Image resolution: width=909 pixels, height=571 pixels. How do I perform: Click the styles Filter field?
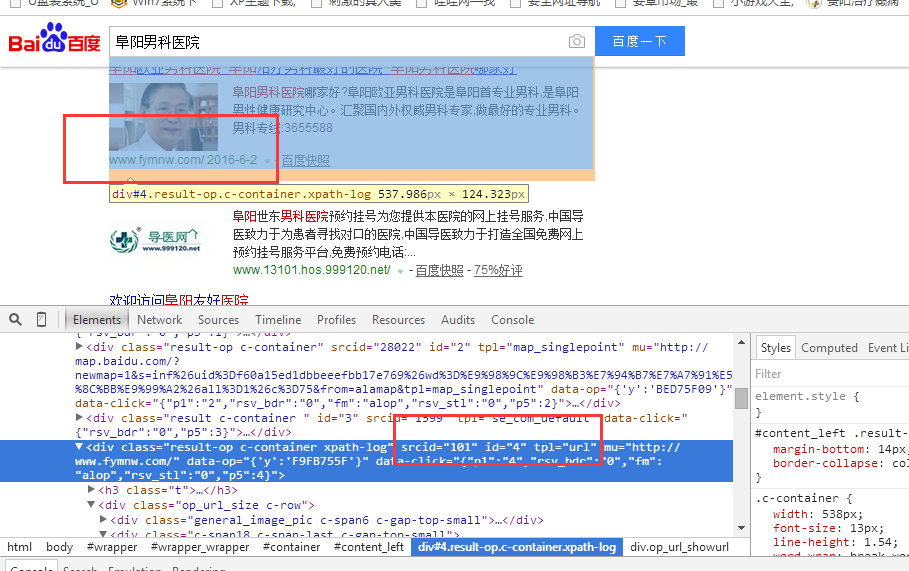[x=831, y=374]
